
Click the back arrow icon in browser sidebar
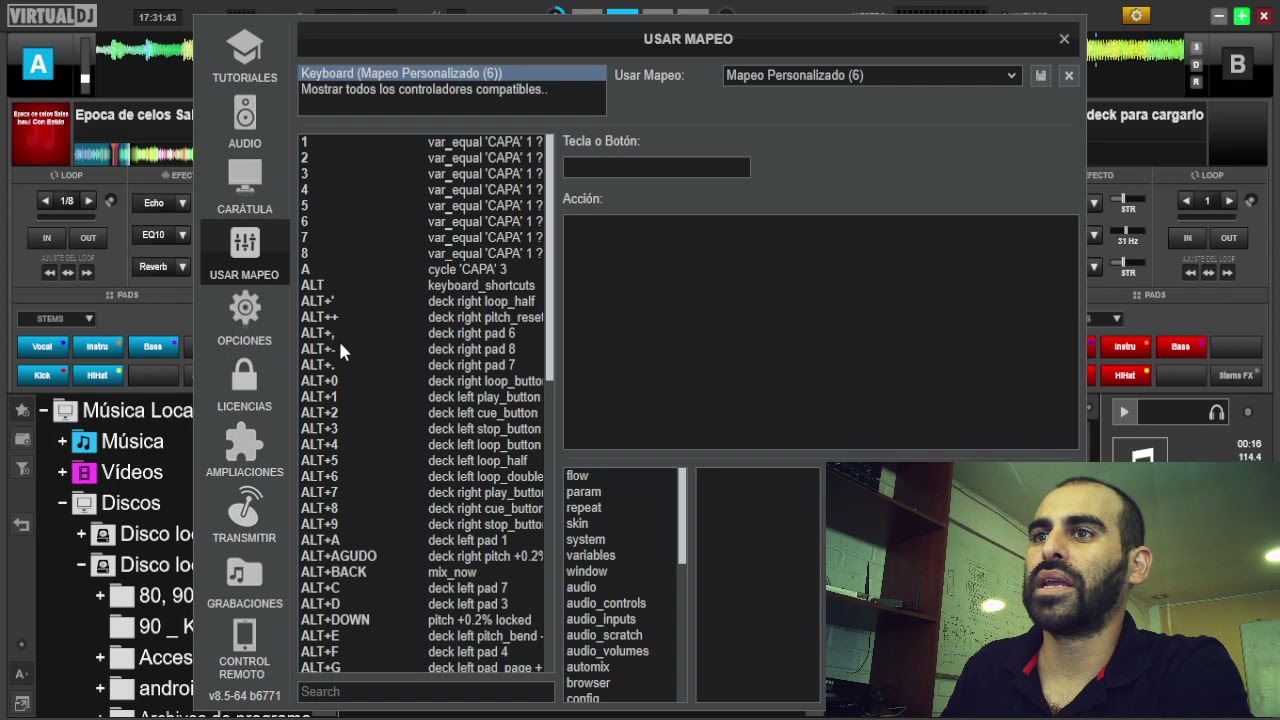click(22, 525)
